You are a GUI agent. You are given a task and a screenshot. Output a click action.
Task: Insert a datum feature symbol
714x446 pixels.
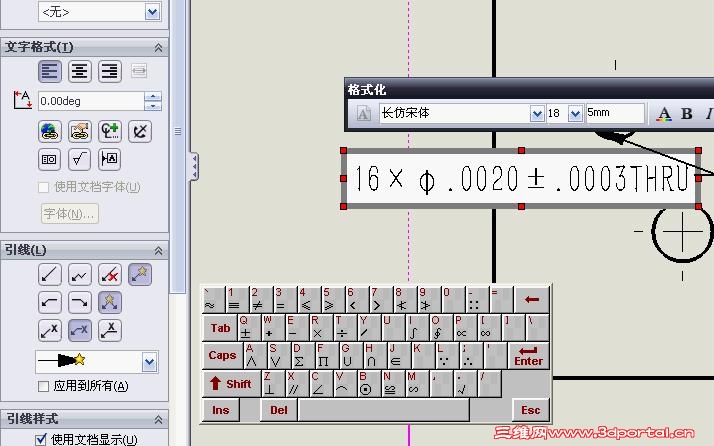(110, 159)
